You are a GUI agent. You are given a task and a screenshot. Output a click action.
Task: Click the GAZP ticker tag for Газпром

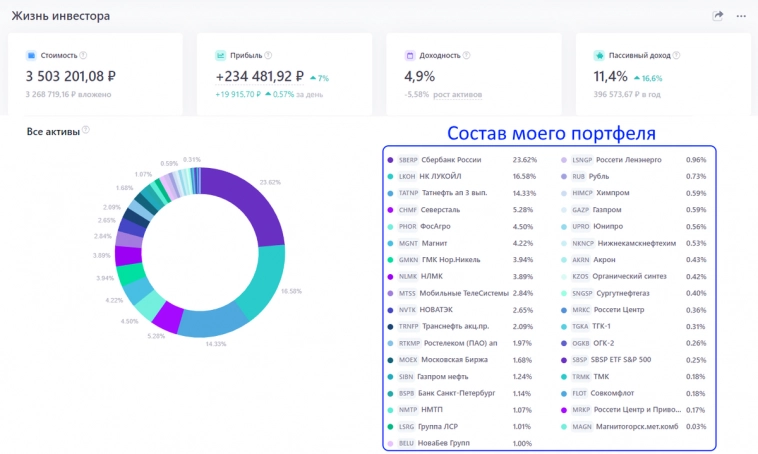pyautogui.click(x=582, y=210)
